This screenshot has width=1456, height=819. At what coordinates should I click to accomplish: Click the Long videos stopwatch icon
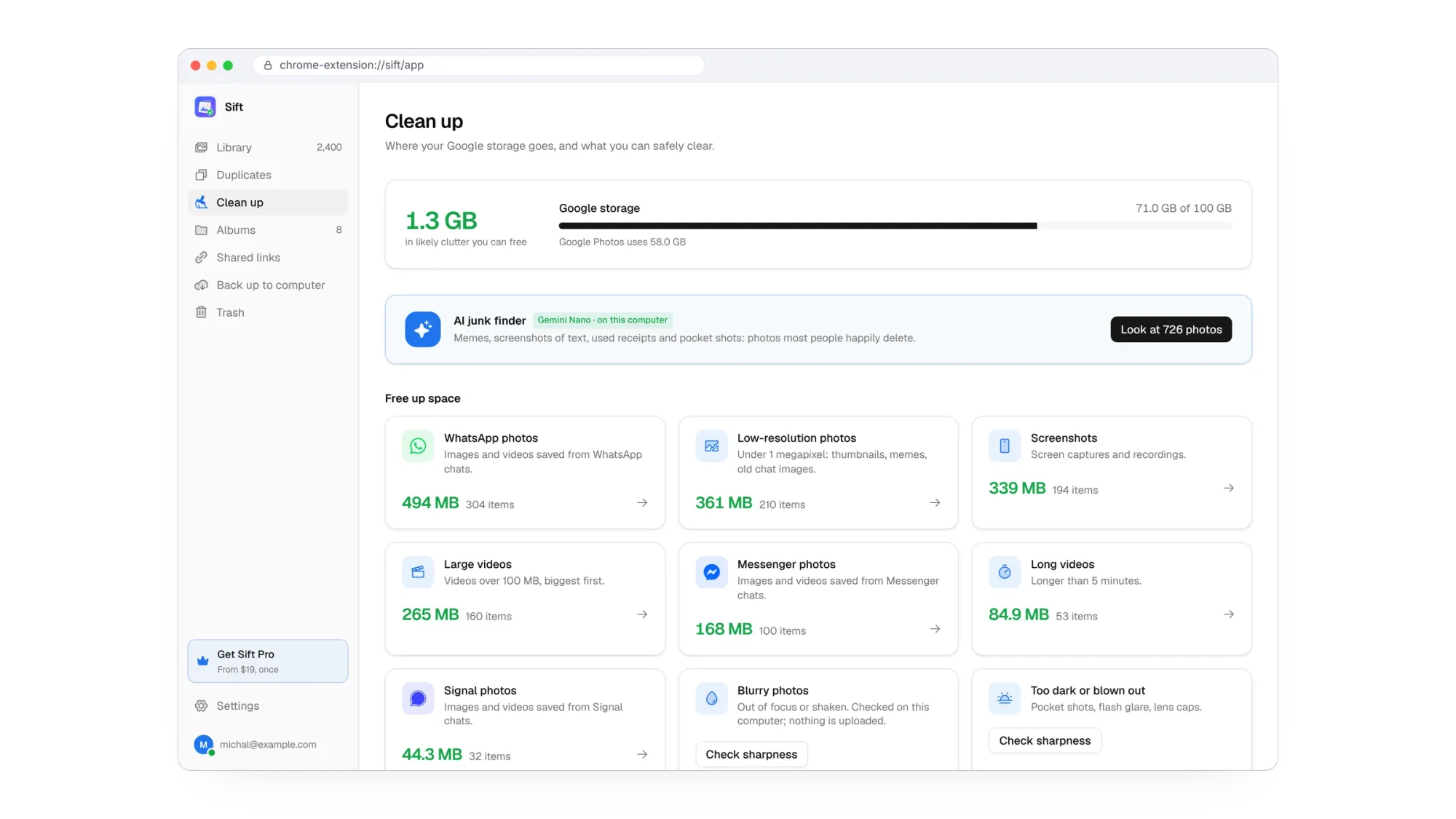[1005, 572]
